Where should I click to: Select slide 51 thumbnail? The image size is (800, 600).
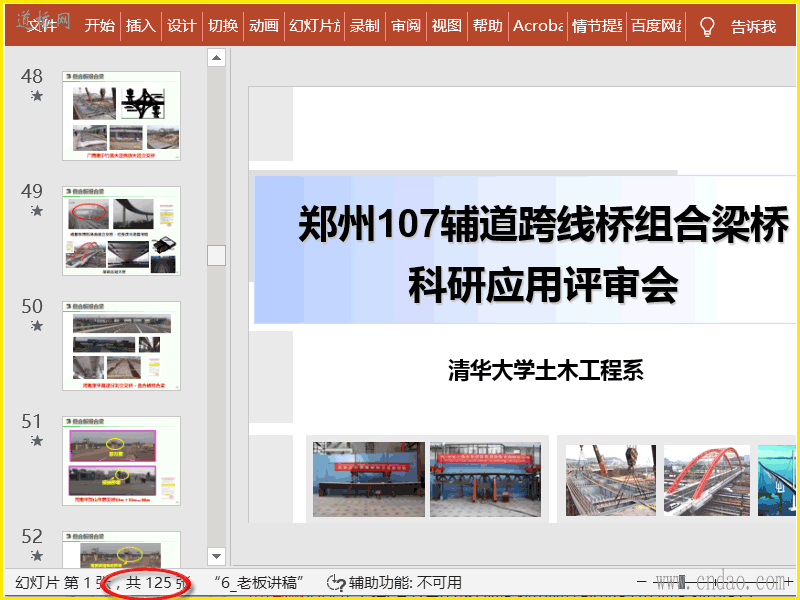click(121, 461)
